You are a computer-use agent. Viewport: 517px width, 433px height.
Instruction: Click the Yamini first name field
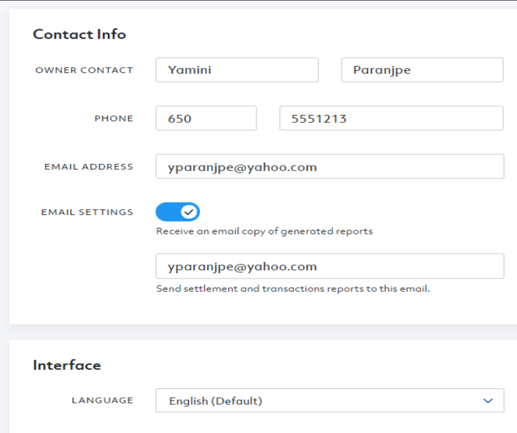point(237,70)
